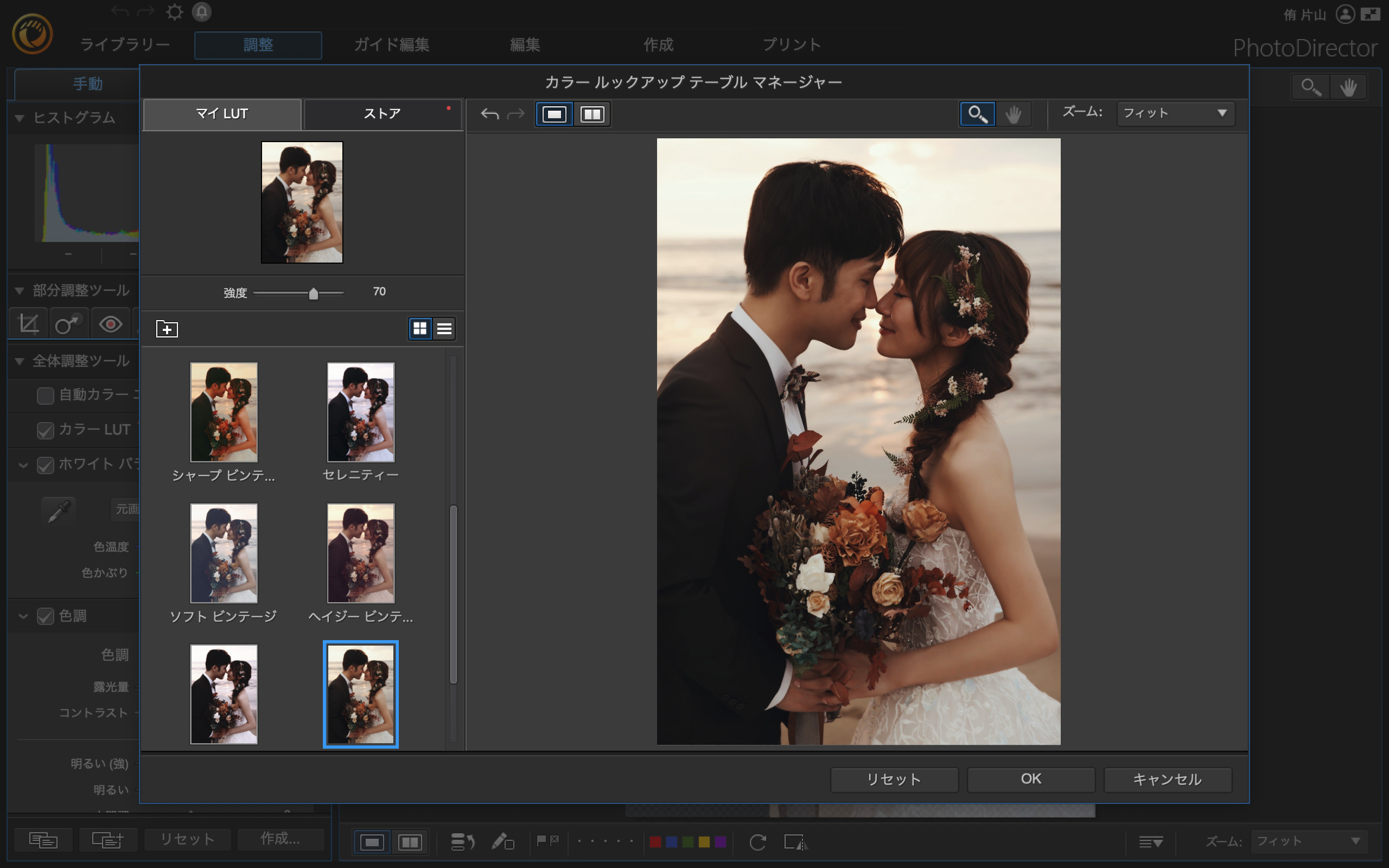Click the キャンセル button
This screenshot has width=1389, height=868.
pos(1167,779)
